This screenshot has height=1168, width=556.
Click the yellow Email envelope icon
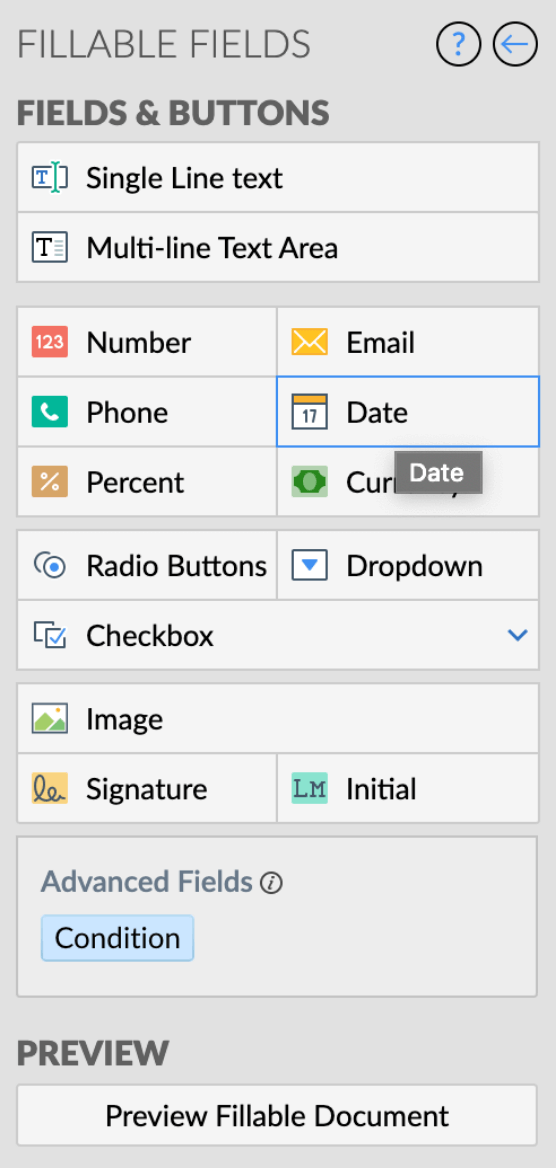tap(309, 343)
